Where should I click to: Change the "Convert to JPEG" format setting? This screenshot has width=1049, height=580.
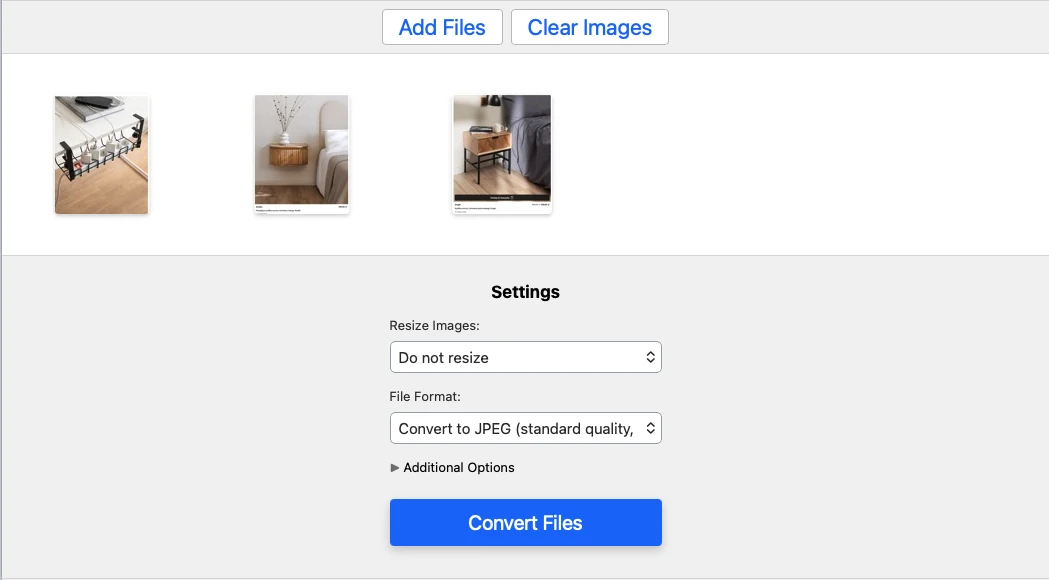tap(525, 427)
